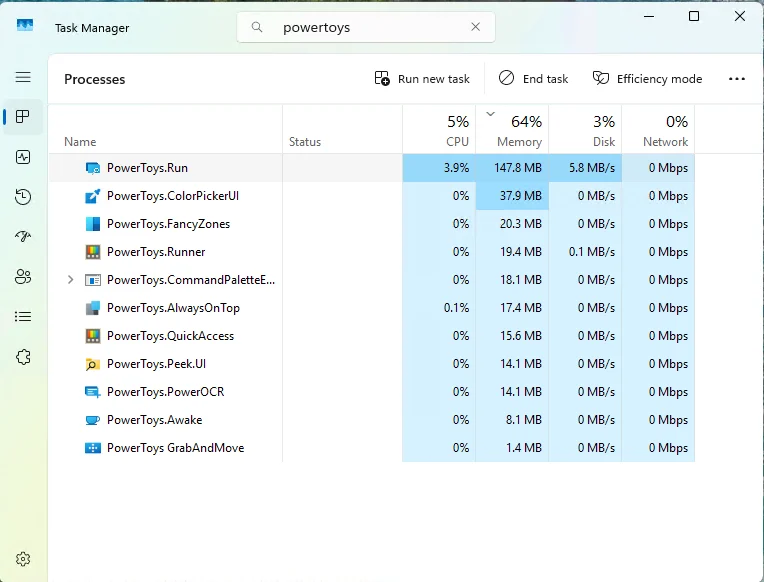Click Run new task
The image size is (764, 582).
pyautogui.click(x=422, y=78)
